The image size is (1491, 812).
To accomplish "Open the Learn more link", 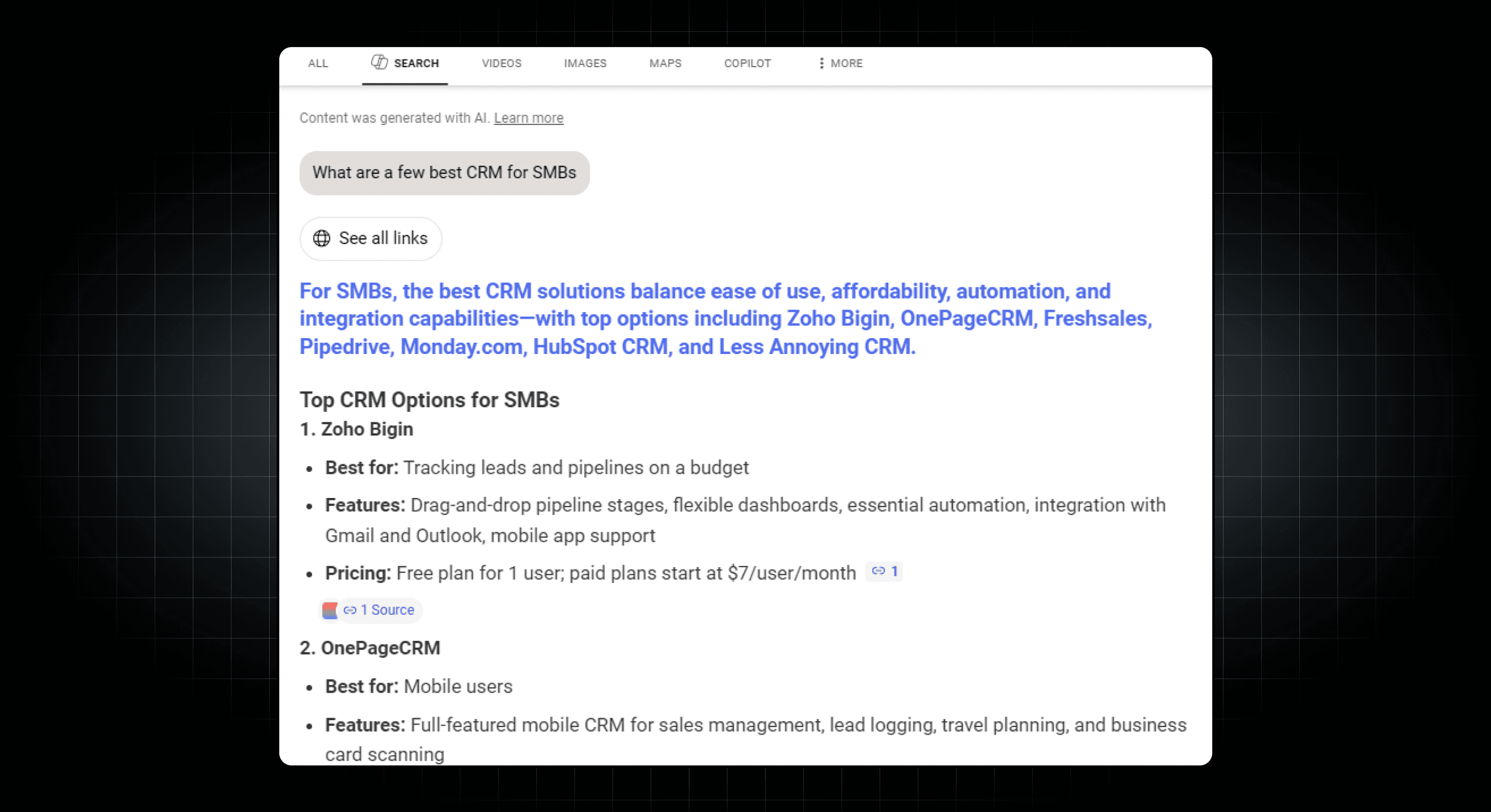I will (x=528, y=118).
